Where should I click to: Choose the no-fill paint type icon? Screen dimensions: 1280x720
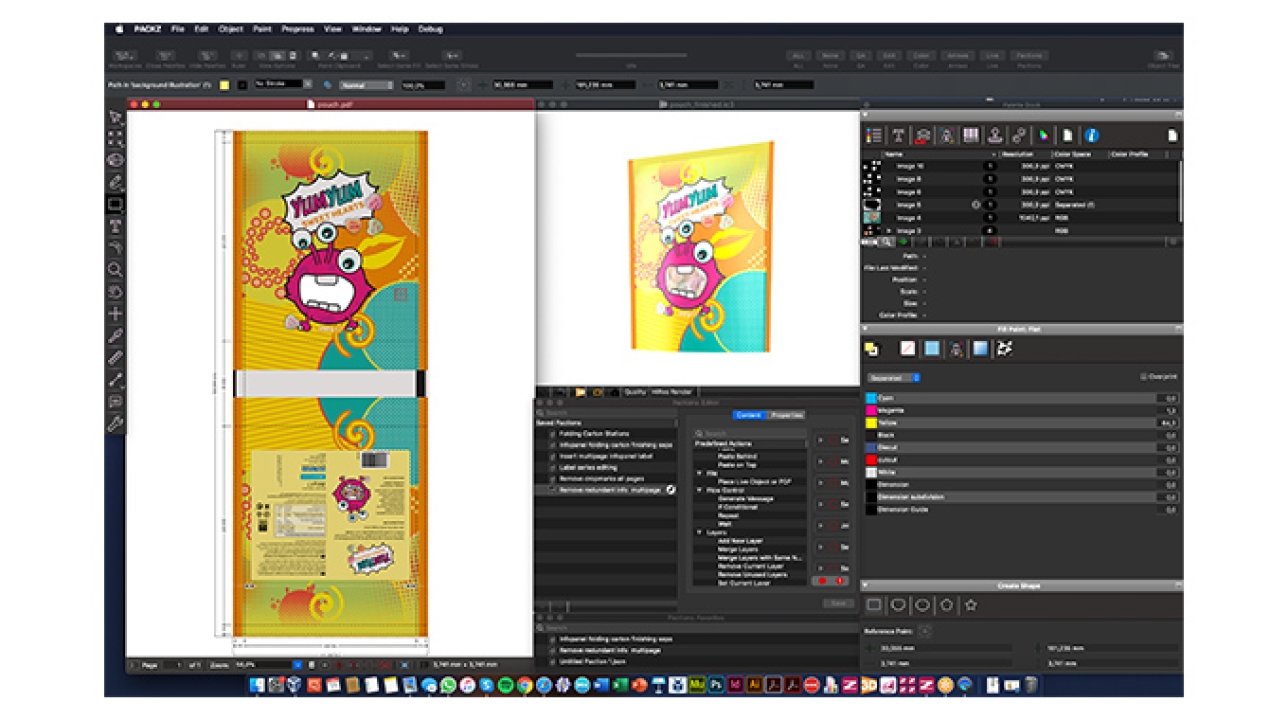pyautogui.click(x=908, y=348)
